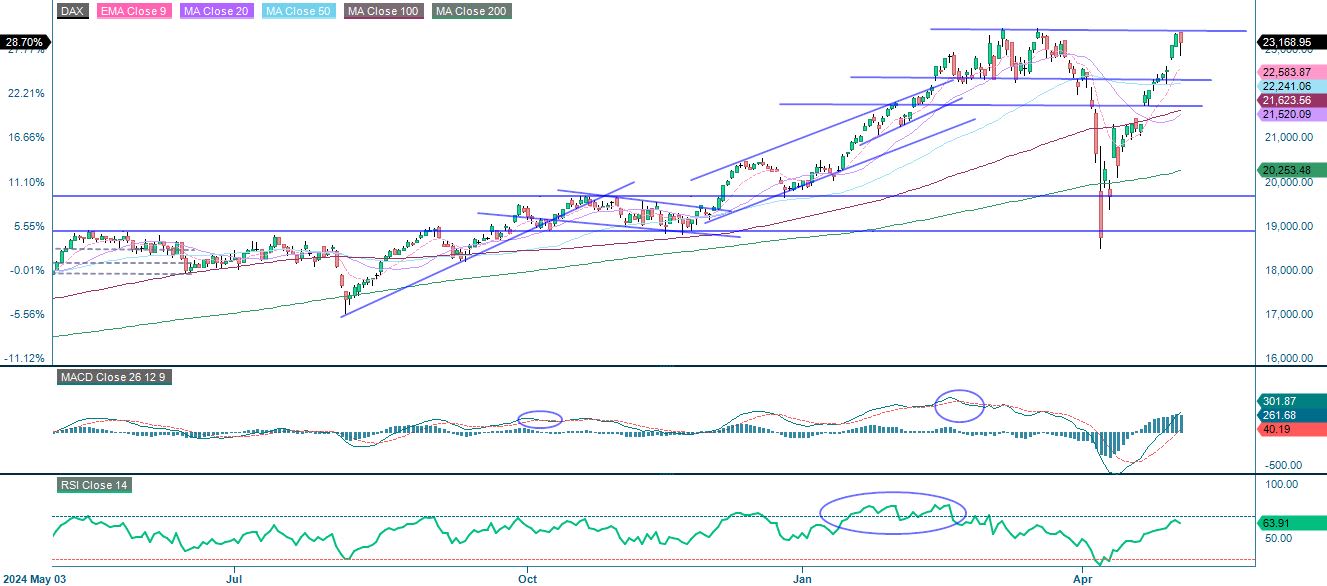Click the -0.01% percent axis label
The image size is (1327, 586).
pos(27,270)
